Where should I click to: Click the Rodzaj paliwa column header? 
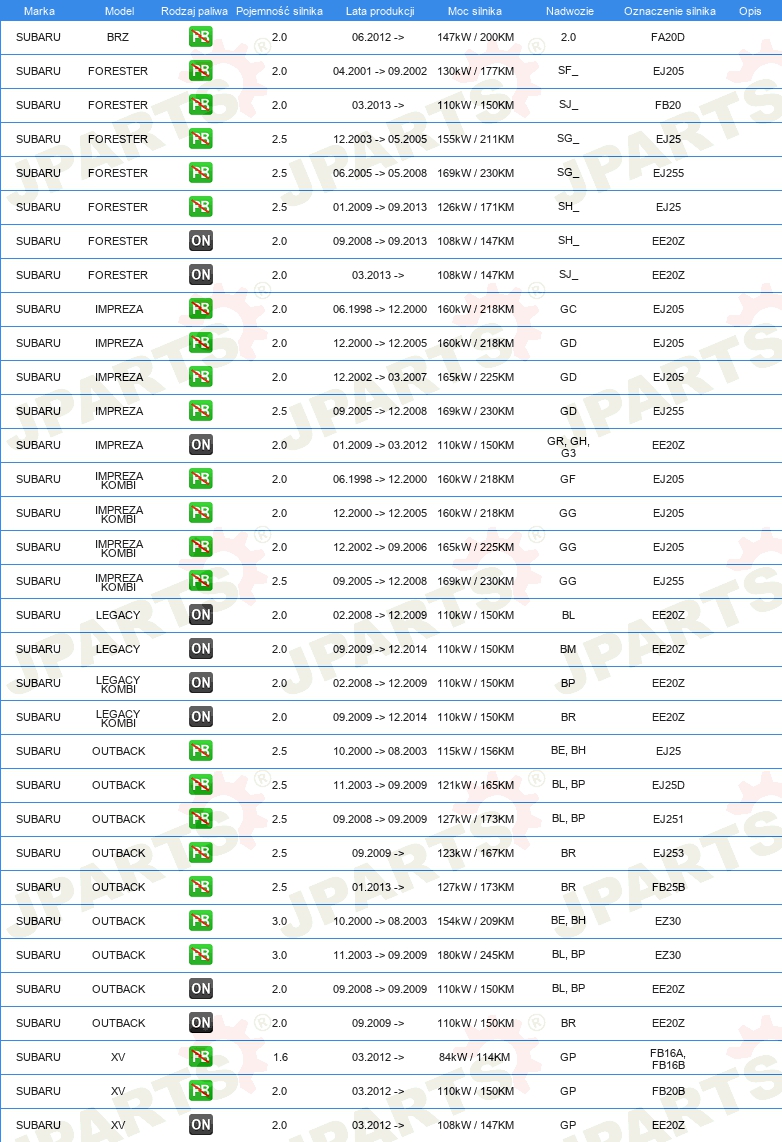click(x=194, y=11)
